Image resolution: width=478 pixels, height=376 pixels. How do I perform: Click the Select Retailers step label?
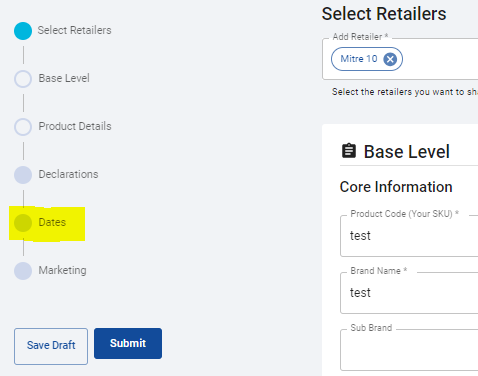(74, 30)
